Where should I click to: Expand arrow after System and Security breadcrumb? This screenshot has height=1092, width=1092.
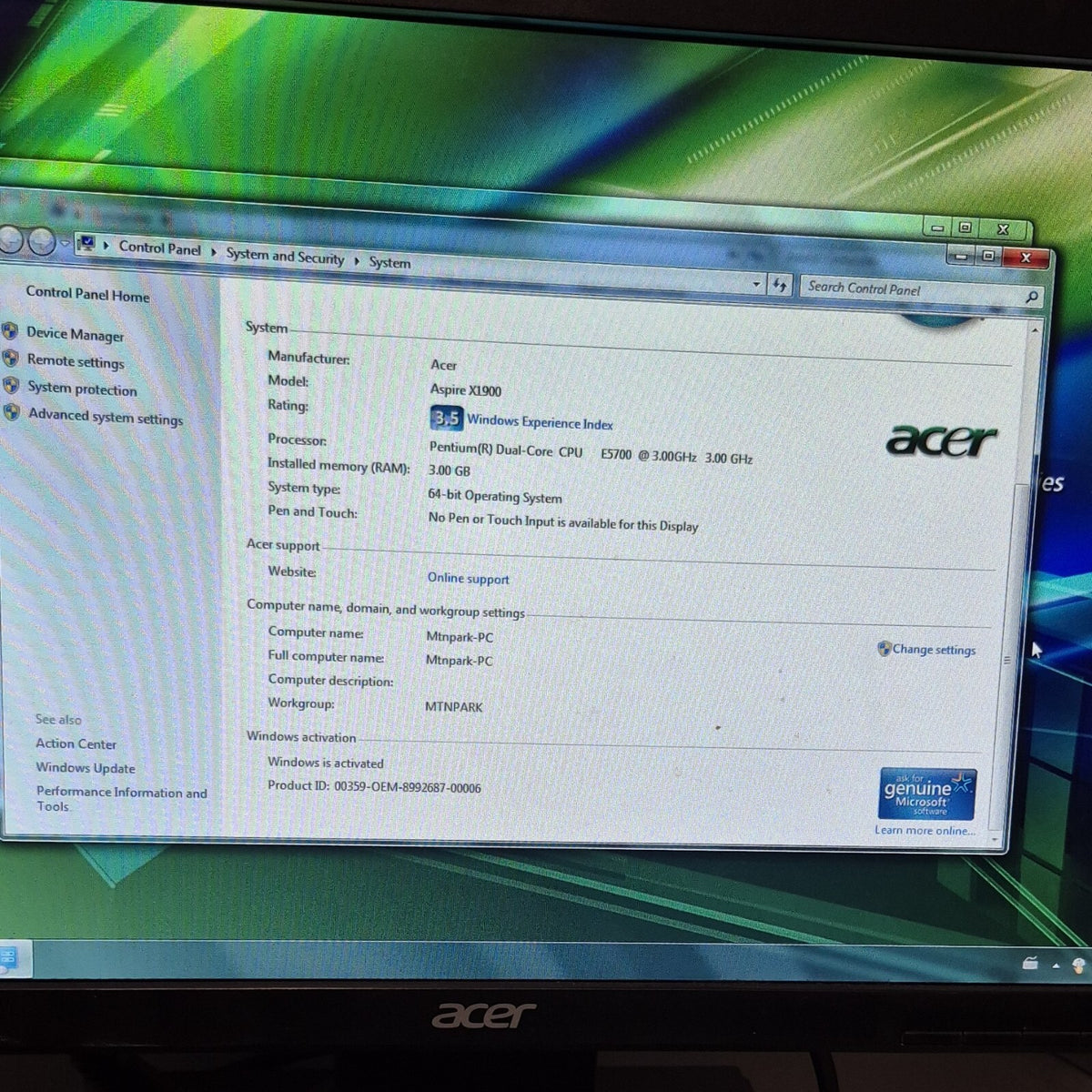tap(357, 261)
